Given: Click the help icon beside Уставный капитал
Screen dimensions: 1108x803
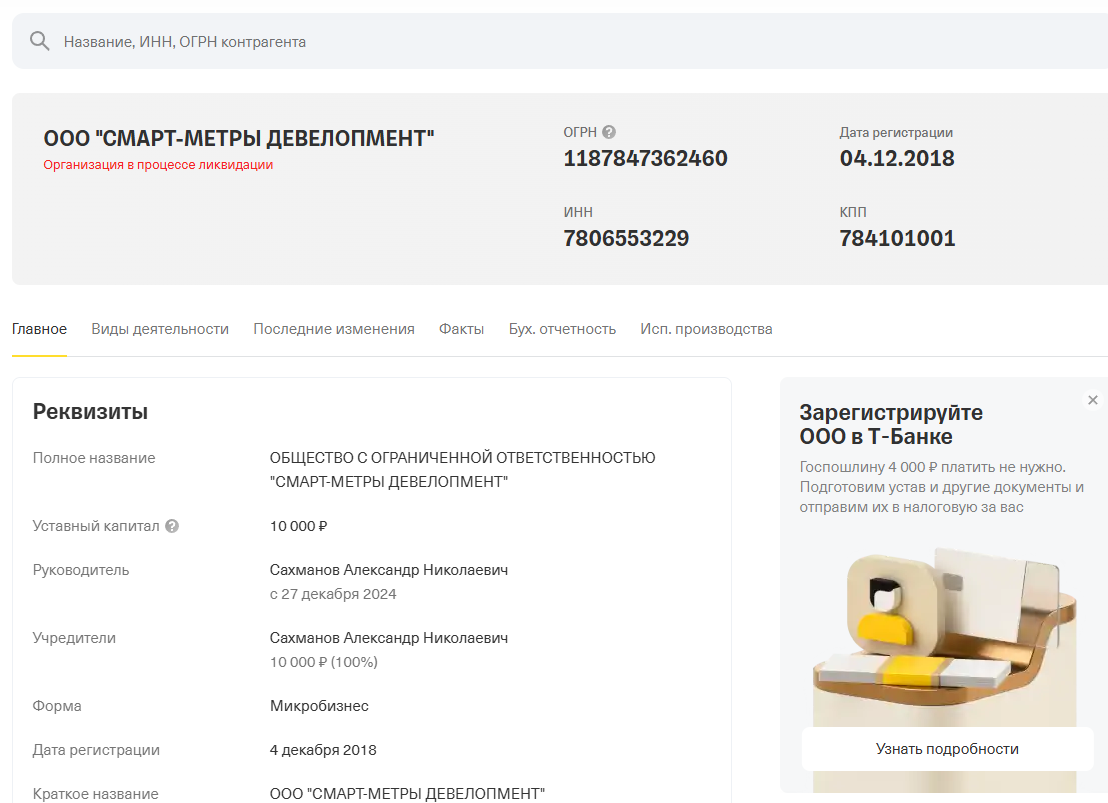Looking at the screenshot, I should coord(172,526).
